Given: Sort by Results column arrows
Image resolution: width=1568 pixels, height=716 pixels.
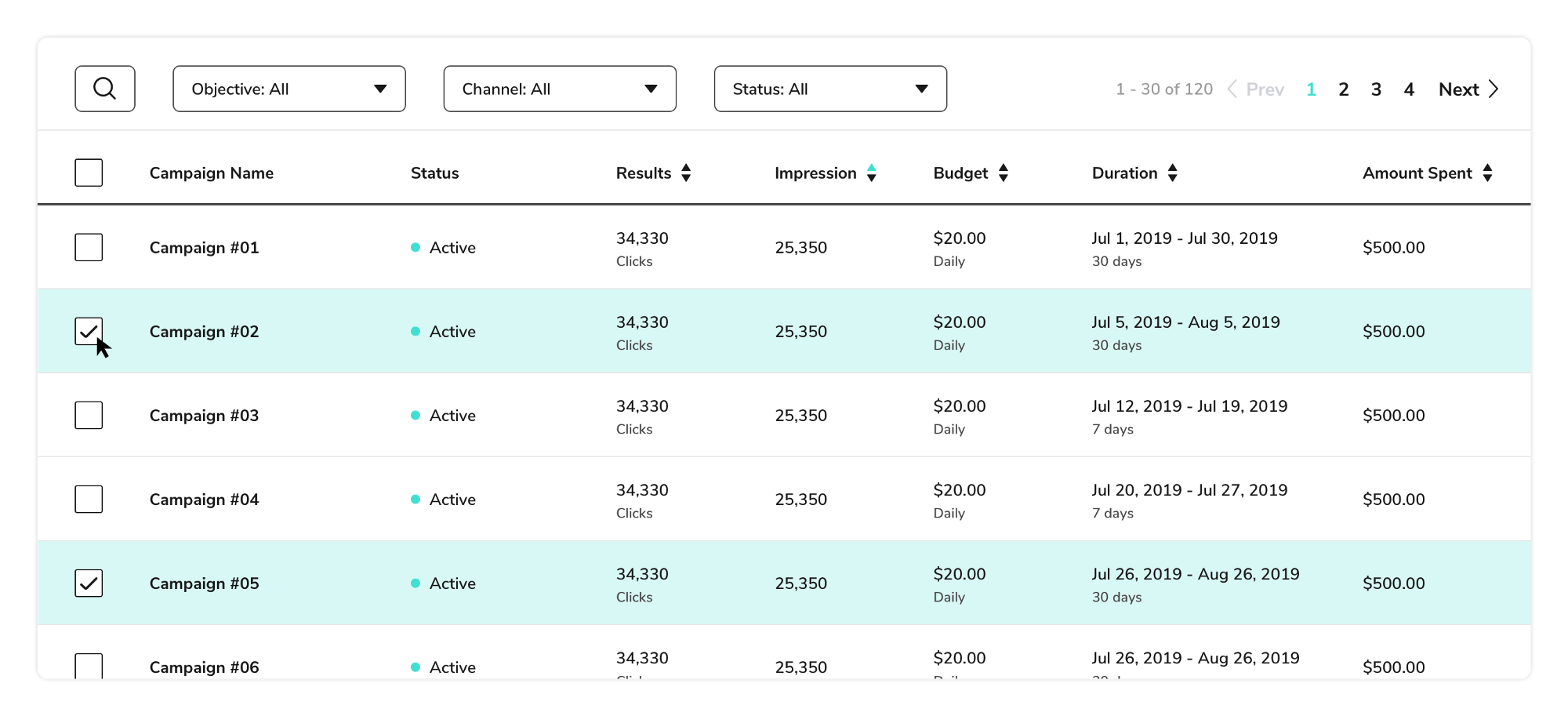Looking at the screenshot, I should coord(686,173).
